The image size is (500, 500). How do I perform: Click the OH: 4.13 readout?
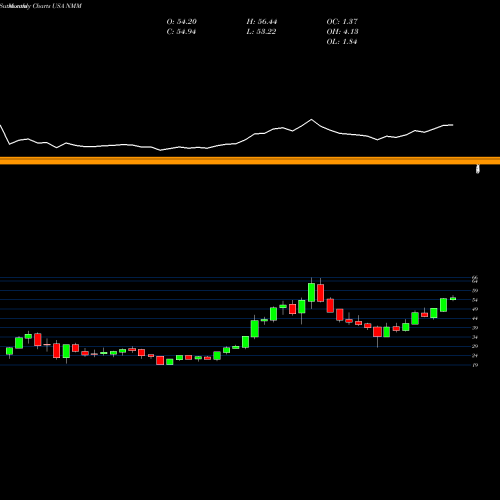coord(342,32)
